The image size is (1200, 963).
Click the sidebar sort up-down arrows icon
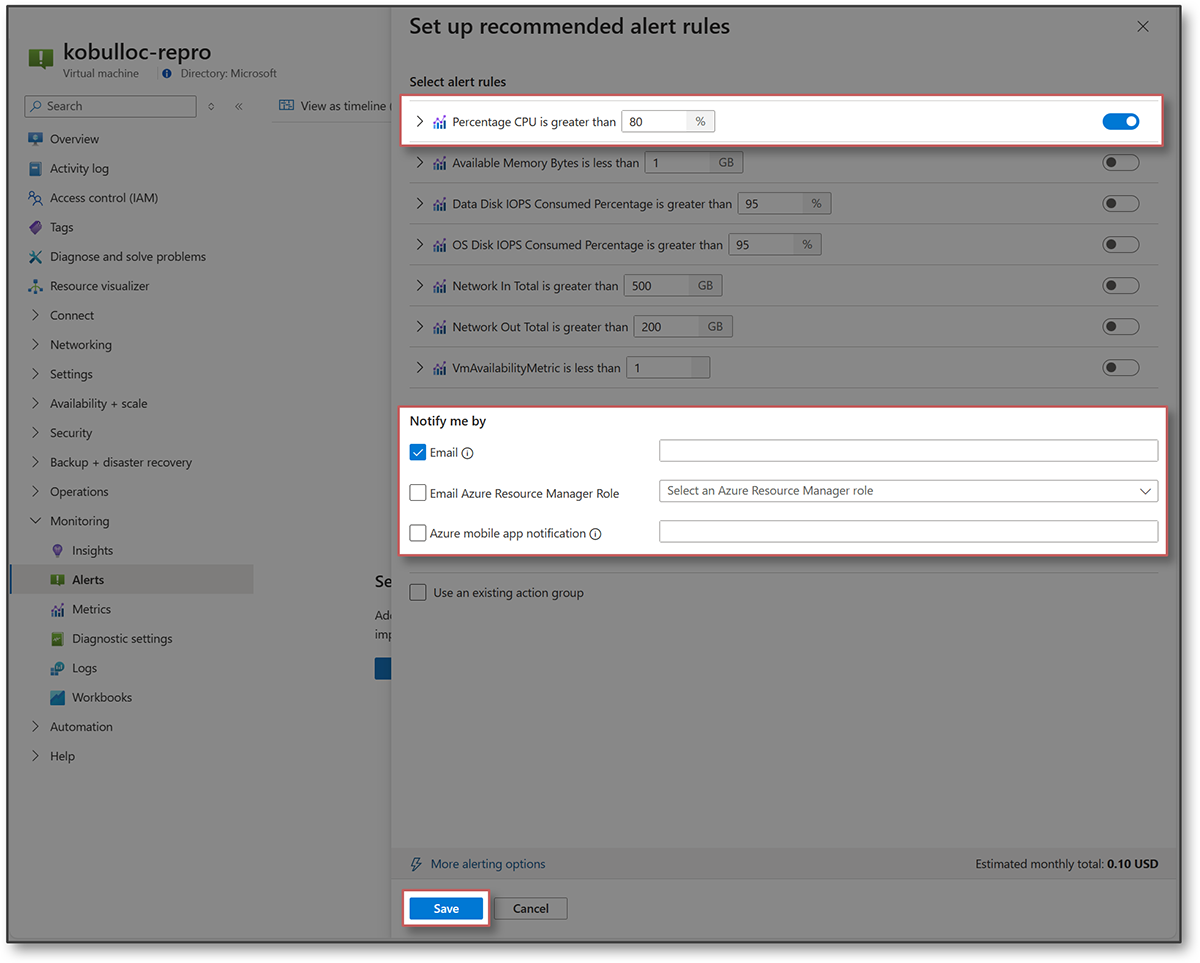[x=211, y=106]
